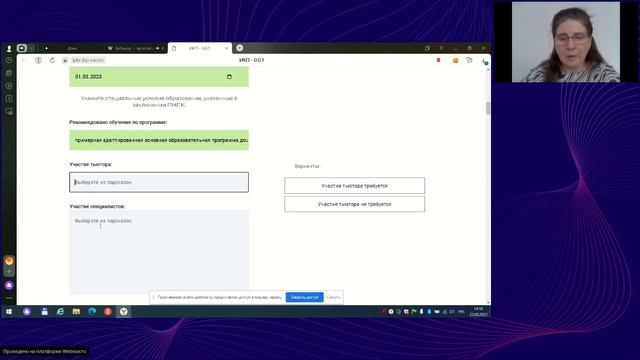
Task: Add a new tab with the round plus button
Action: tap(240, 48)
